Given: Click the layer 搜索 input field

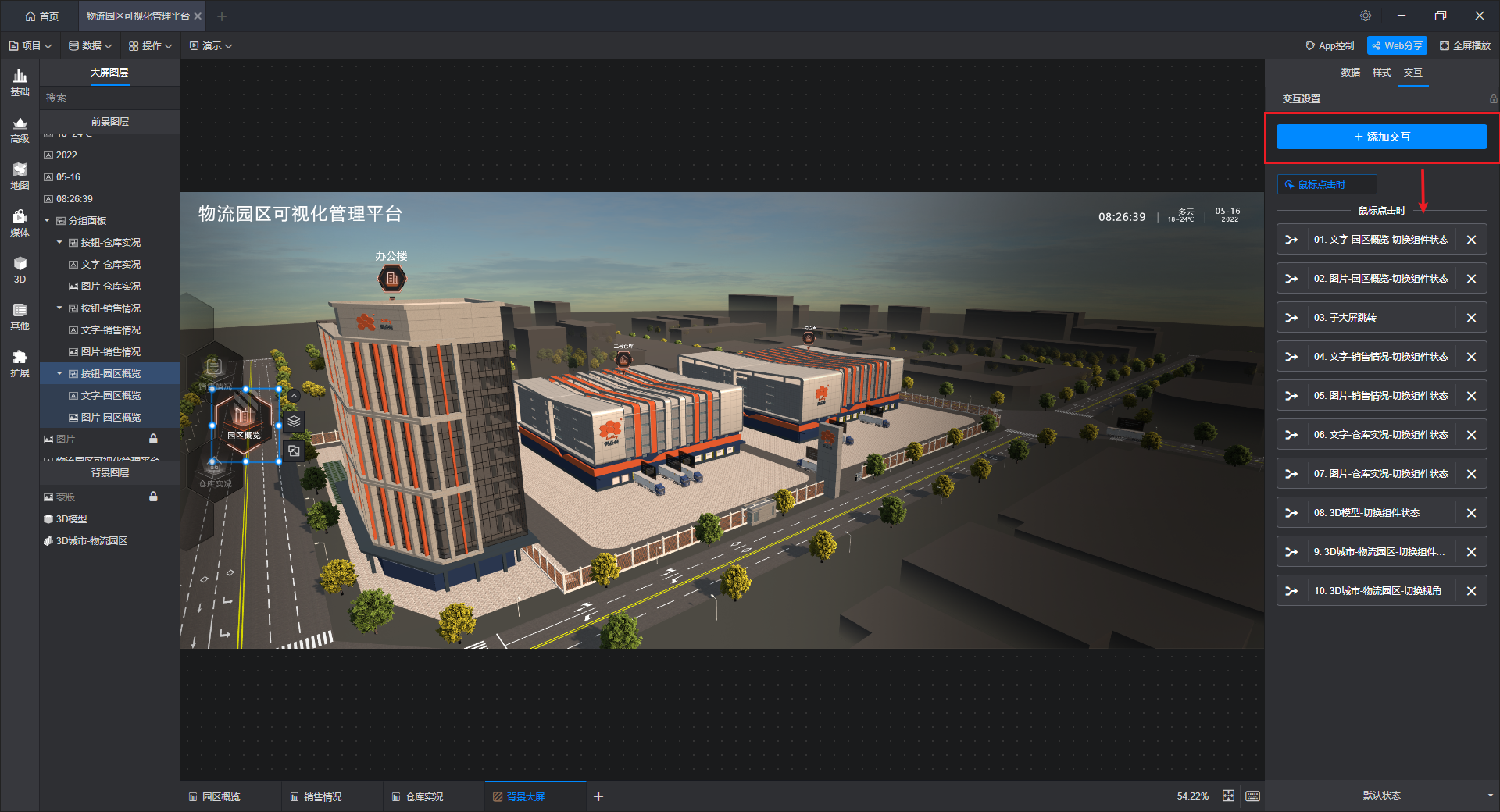Looking at the screenshot, I should (x=110, y=98).
